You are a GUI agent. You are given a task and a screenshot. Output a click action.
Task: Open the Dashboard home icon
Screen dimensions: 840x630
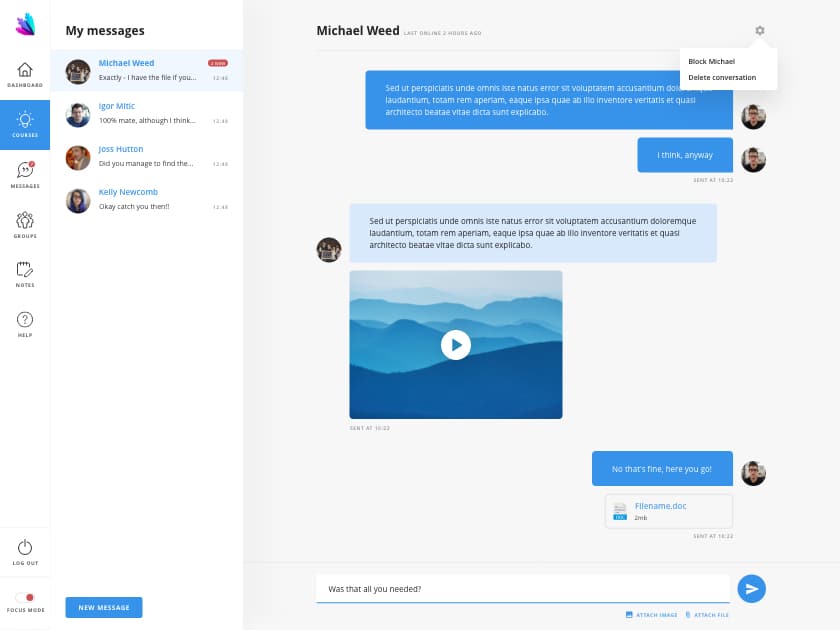[25, 70]
